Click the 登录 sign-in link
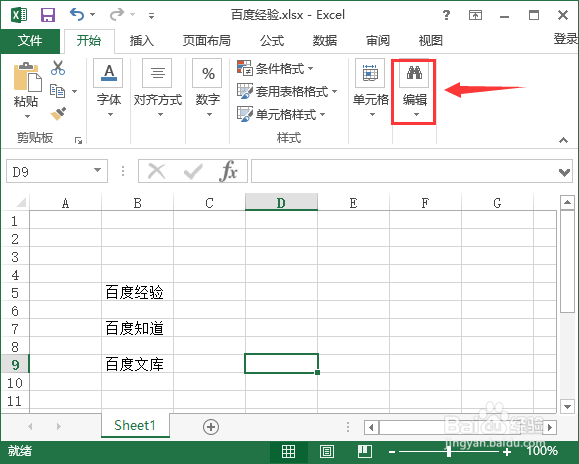Screen dimensions: 579x464 [x=565, y=39]
